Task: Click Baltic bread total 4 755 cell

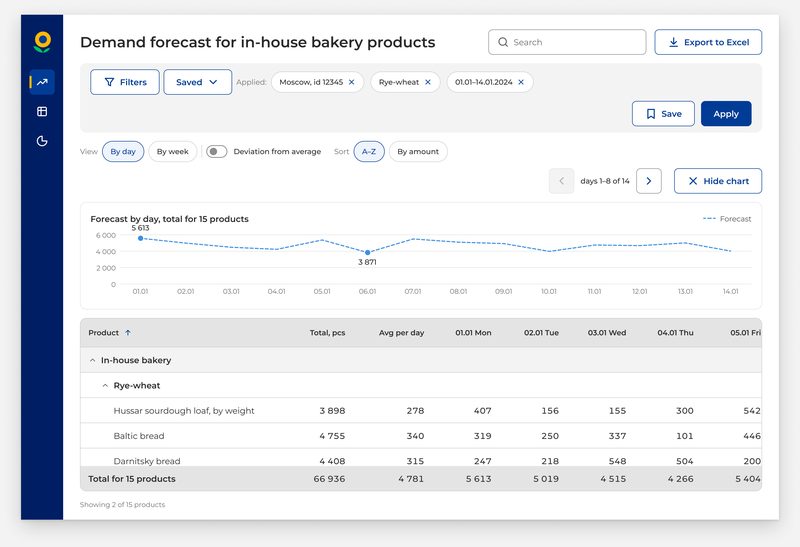Action: [332, 436]
